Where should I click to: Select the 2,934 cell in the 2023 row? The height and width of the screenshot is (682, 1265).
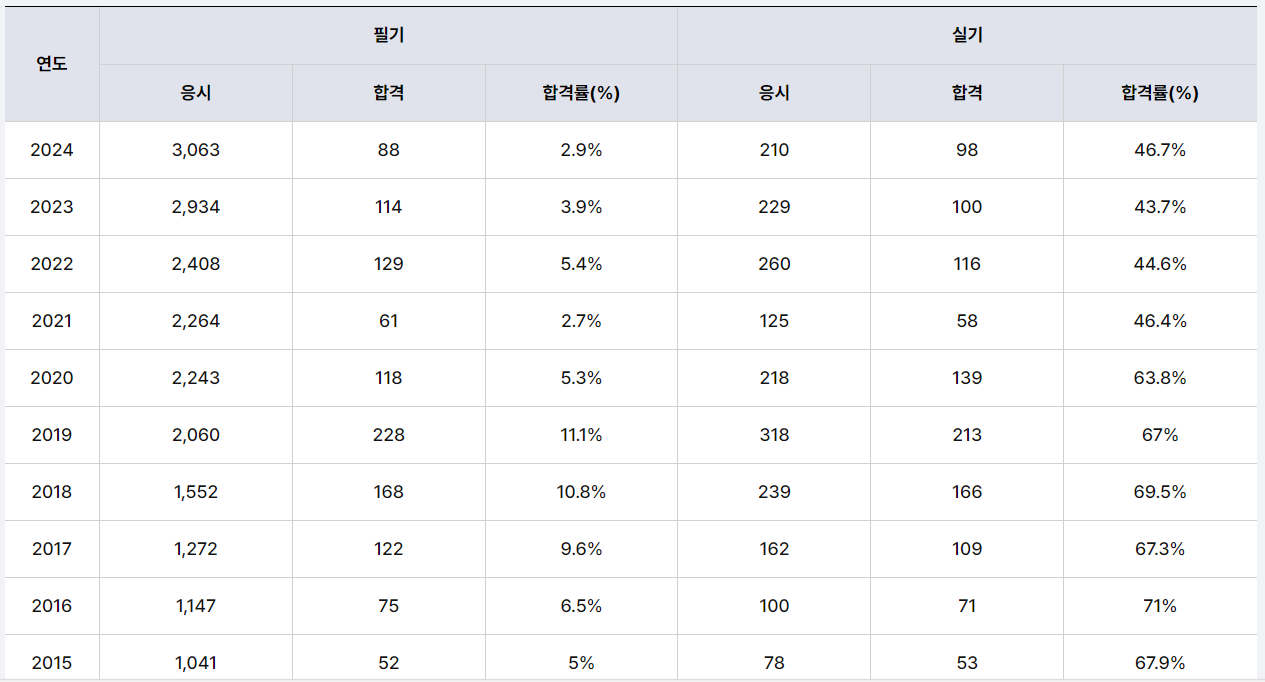tap(196, 207)
